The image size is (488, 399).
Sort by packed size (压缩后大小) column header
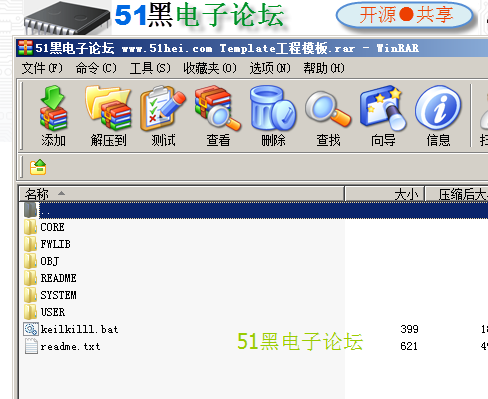[x=457, y=194]
